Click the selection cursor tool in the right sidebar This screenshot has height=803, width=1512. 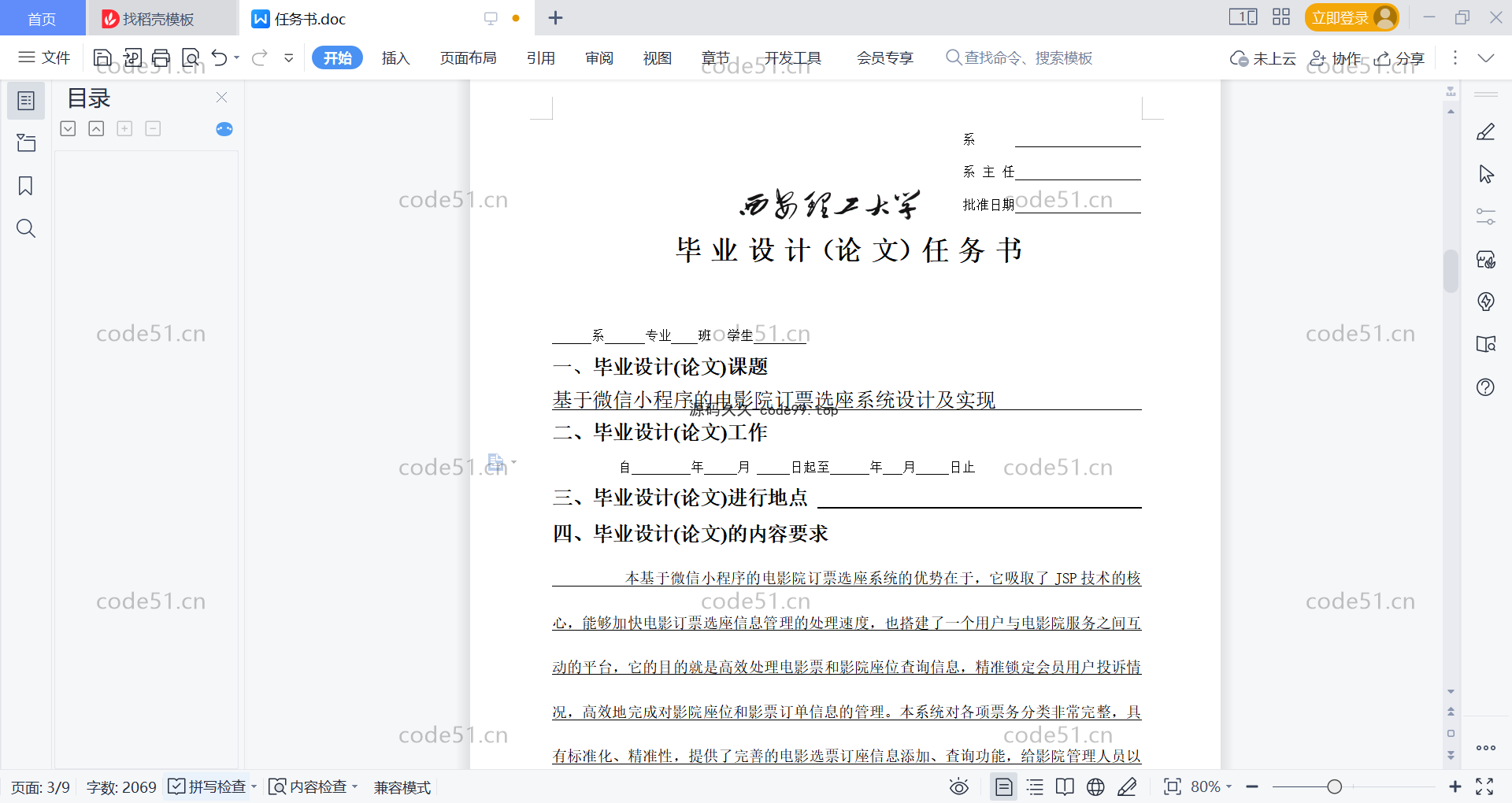(x=1486, y=174)
